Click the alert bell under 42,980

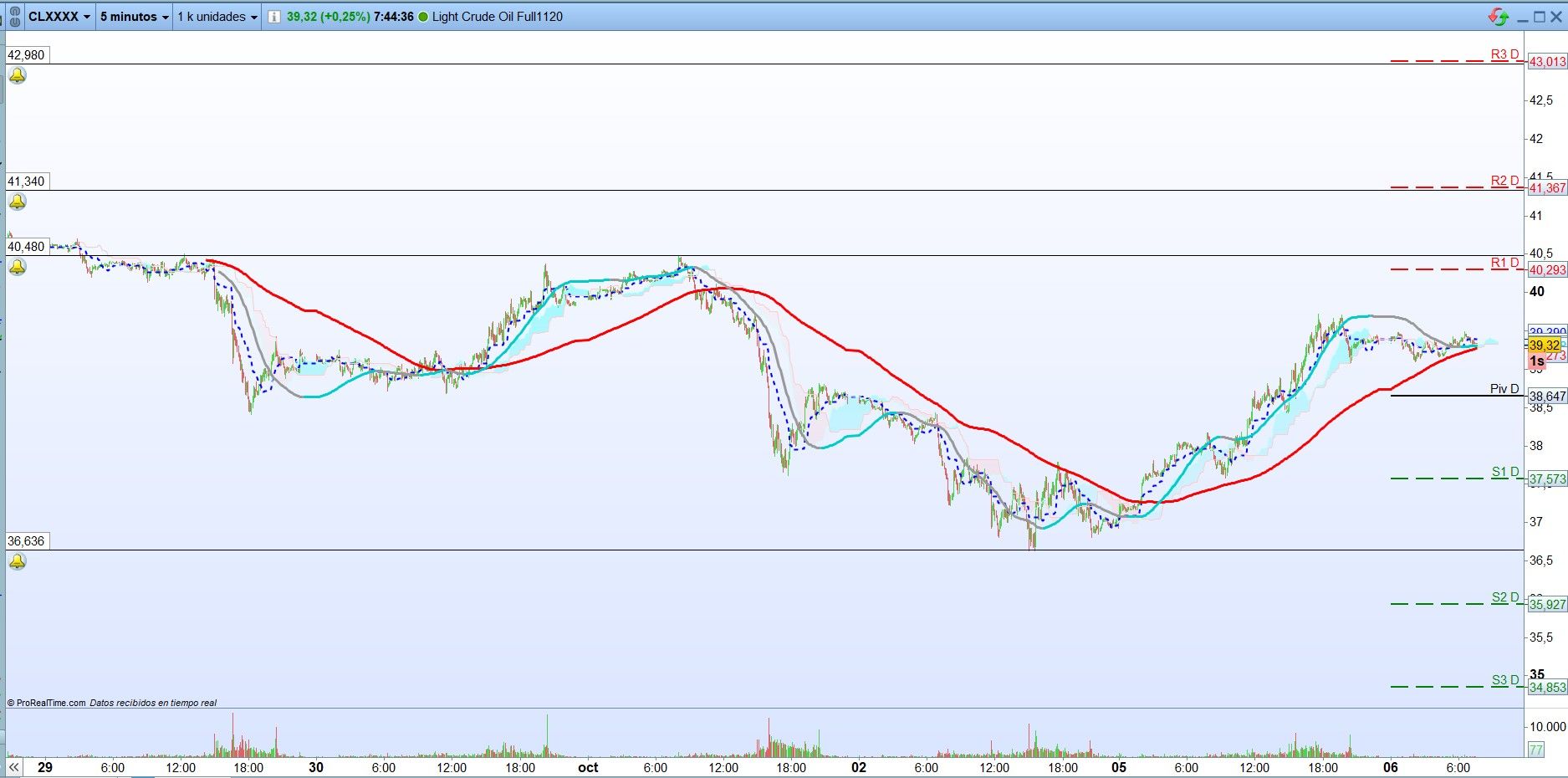(18, 76)
